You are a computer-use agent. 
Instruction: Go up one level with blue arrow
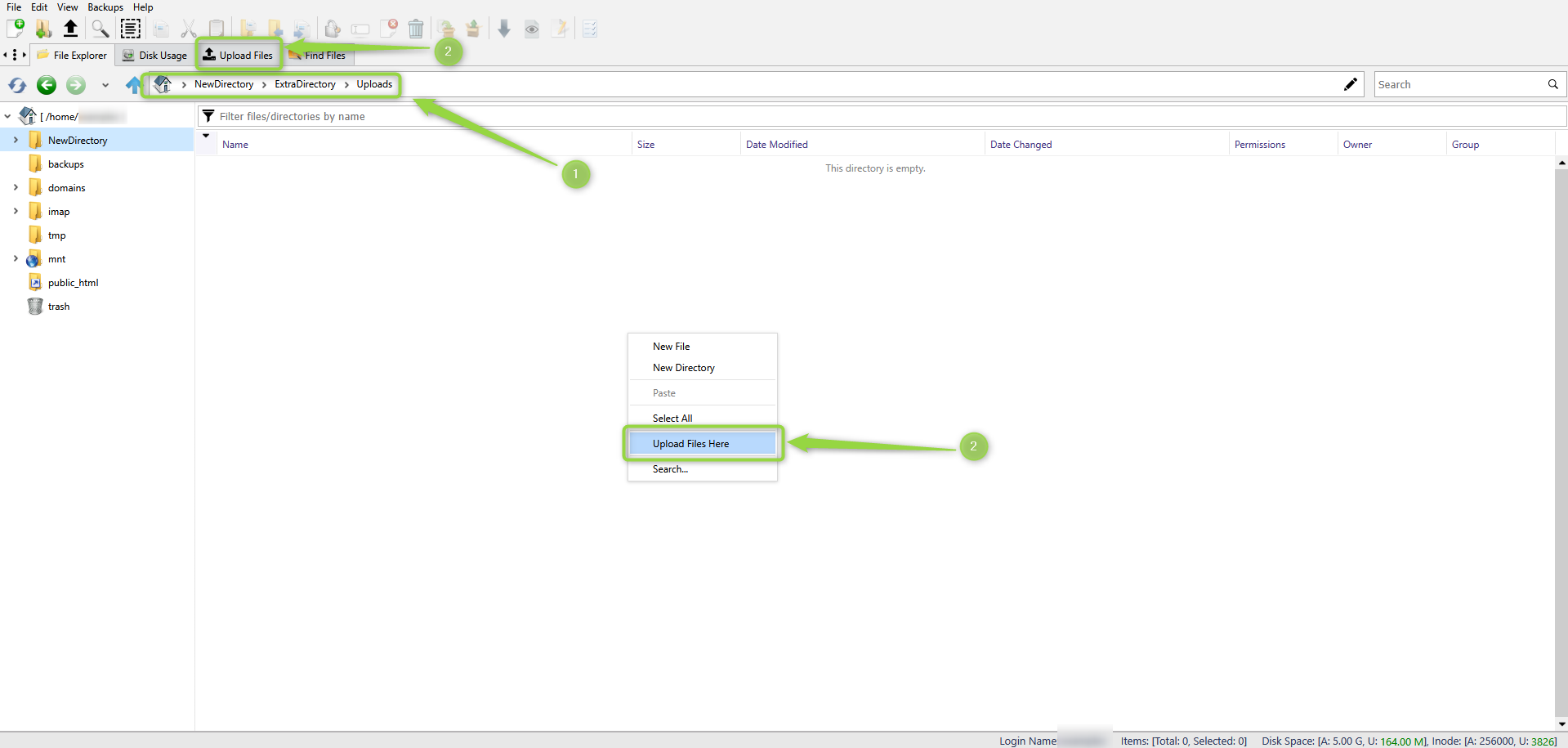133,84
